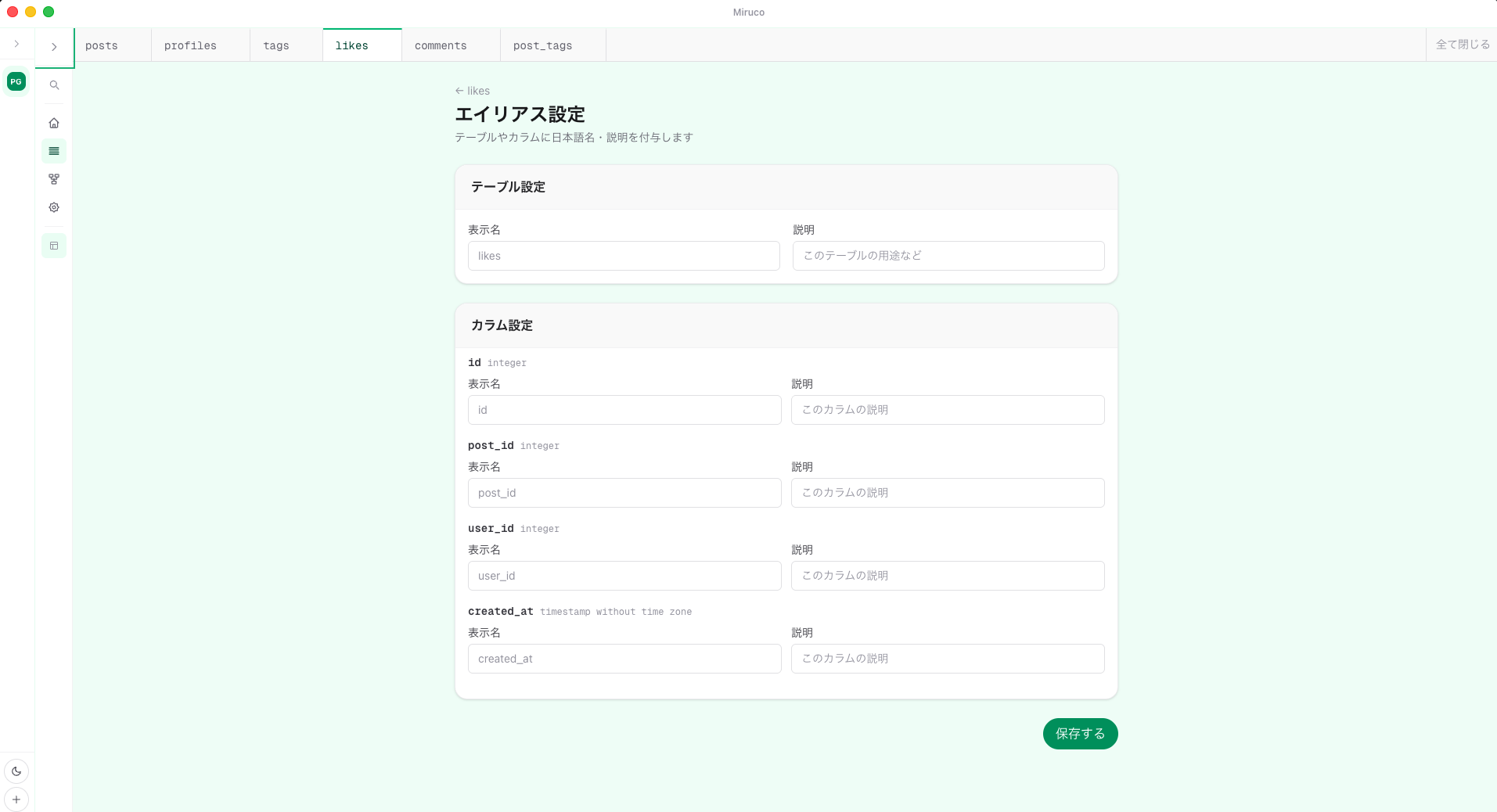The width and height of the screenshot is (1497, 812).
Task: Go back via the likes breadcrumb link
Action: tap(473, 91)
